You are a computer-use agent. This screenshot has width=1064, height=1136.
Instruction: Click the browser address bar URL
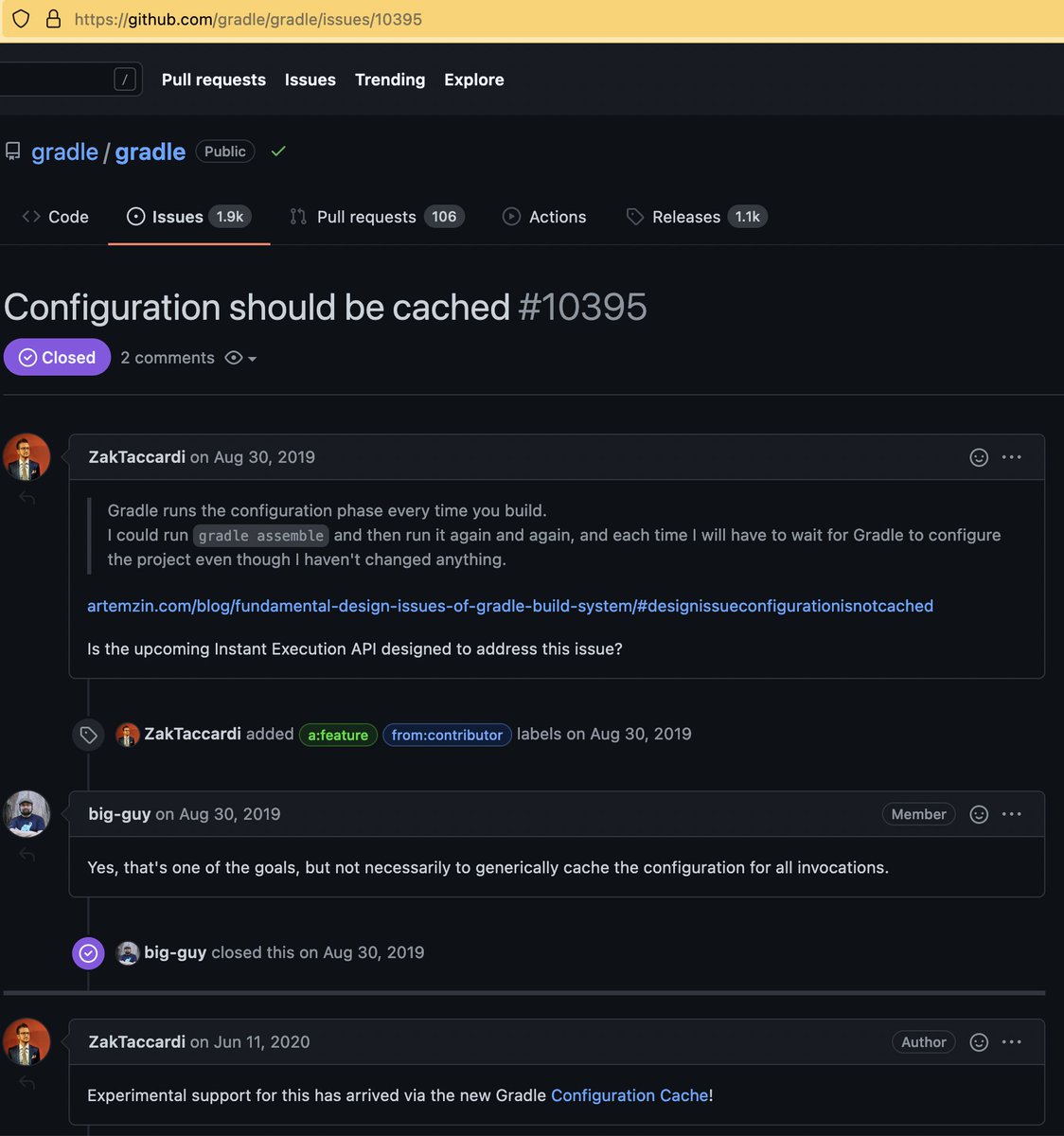point(248,19)
